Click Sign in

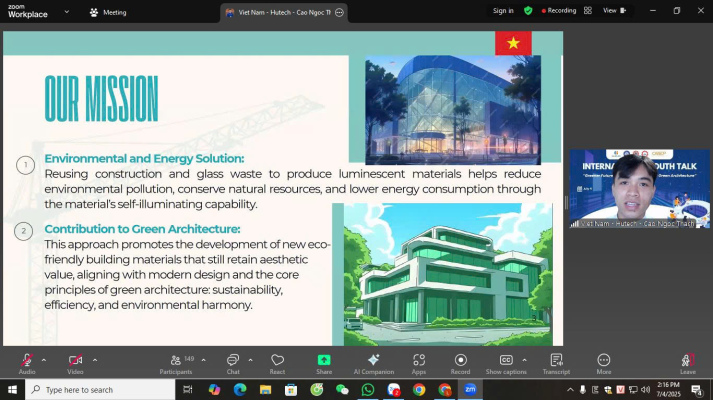pos(503,10)
